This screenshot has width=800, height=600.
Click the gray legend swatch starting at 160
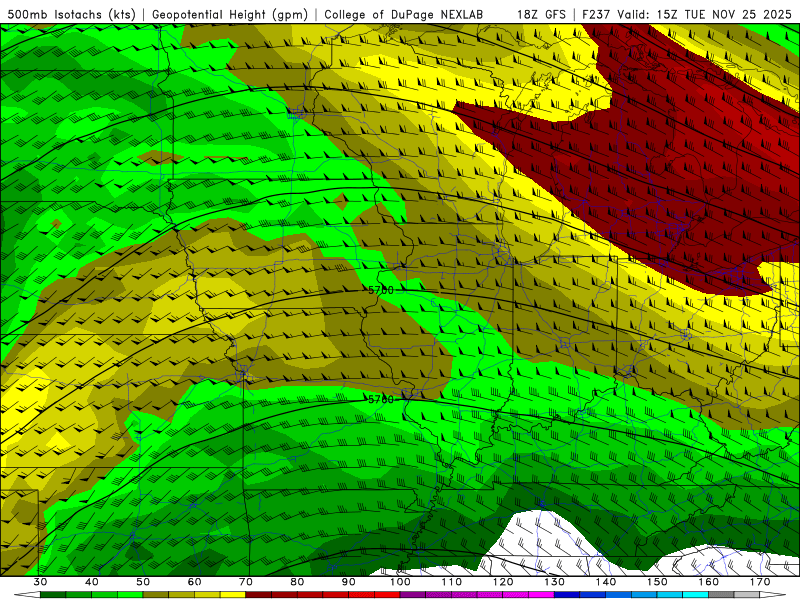pos(721,595)
